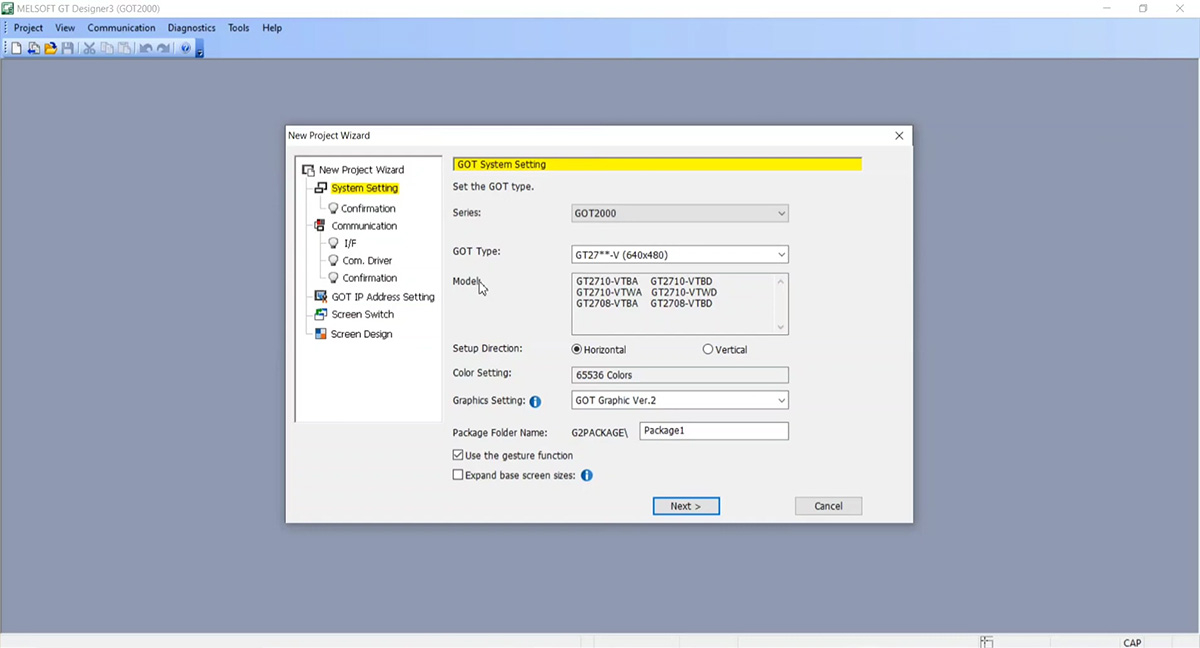This screenshot has width=1200, height=648.
Task: Click the GOT System Setting yellow header
Action: (657, 164)
